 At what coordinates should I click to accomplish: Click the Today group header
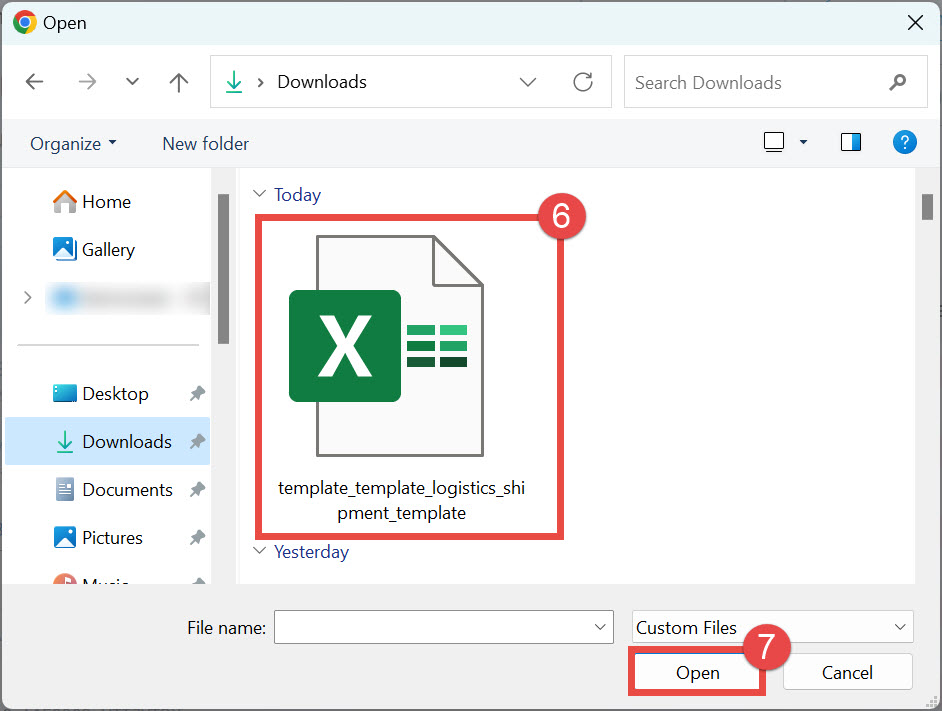(297, 194)
